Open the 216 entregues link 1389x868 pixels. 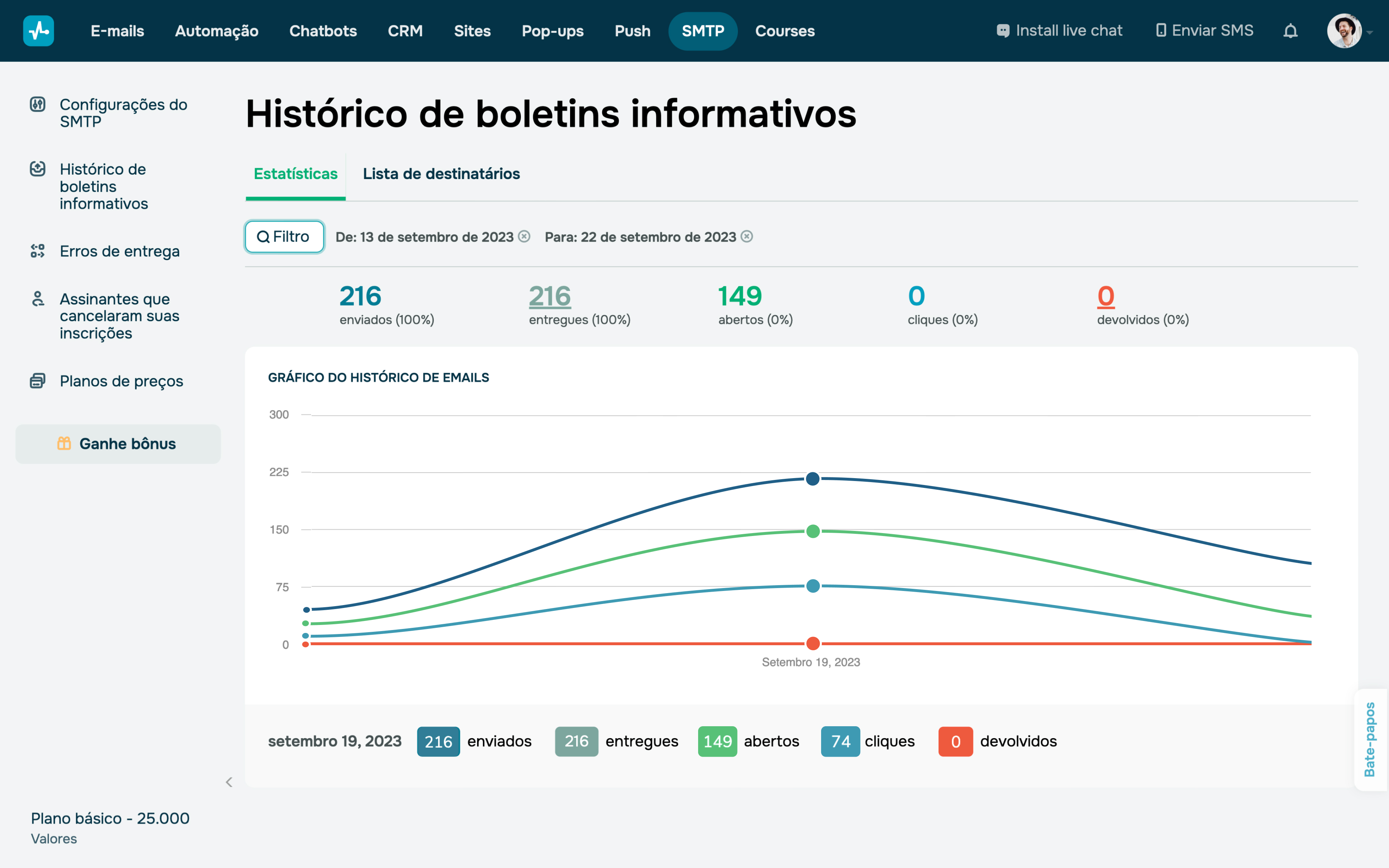point(549,296)
